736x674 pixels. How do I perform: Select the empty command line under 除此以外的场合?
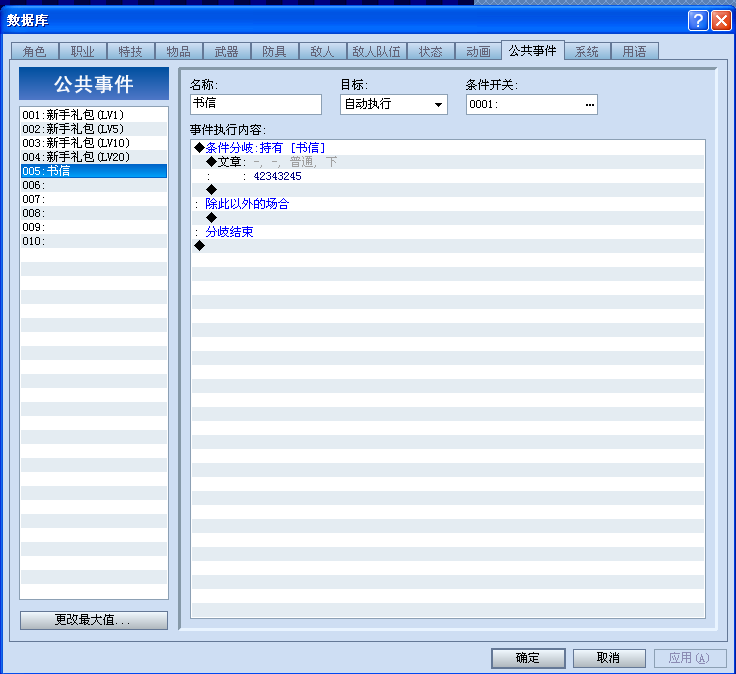(x=448, y=218)
